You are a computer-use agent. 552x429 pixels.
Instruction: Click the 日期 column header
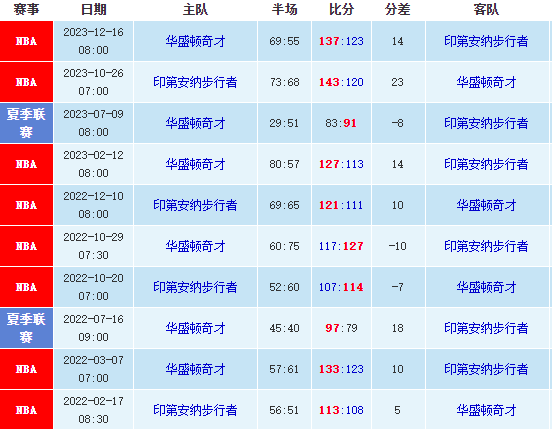pyautogui.click(x=93, y=9)
